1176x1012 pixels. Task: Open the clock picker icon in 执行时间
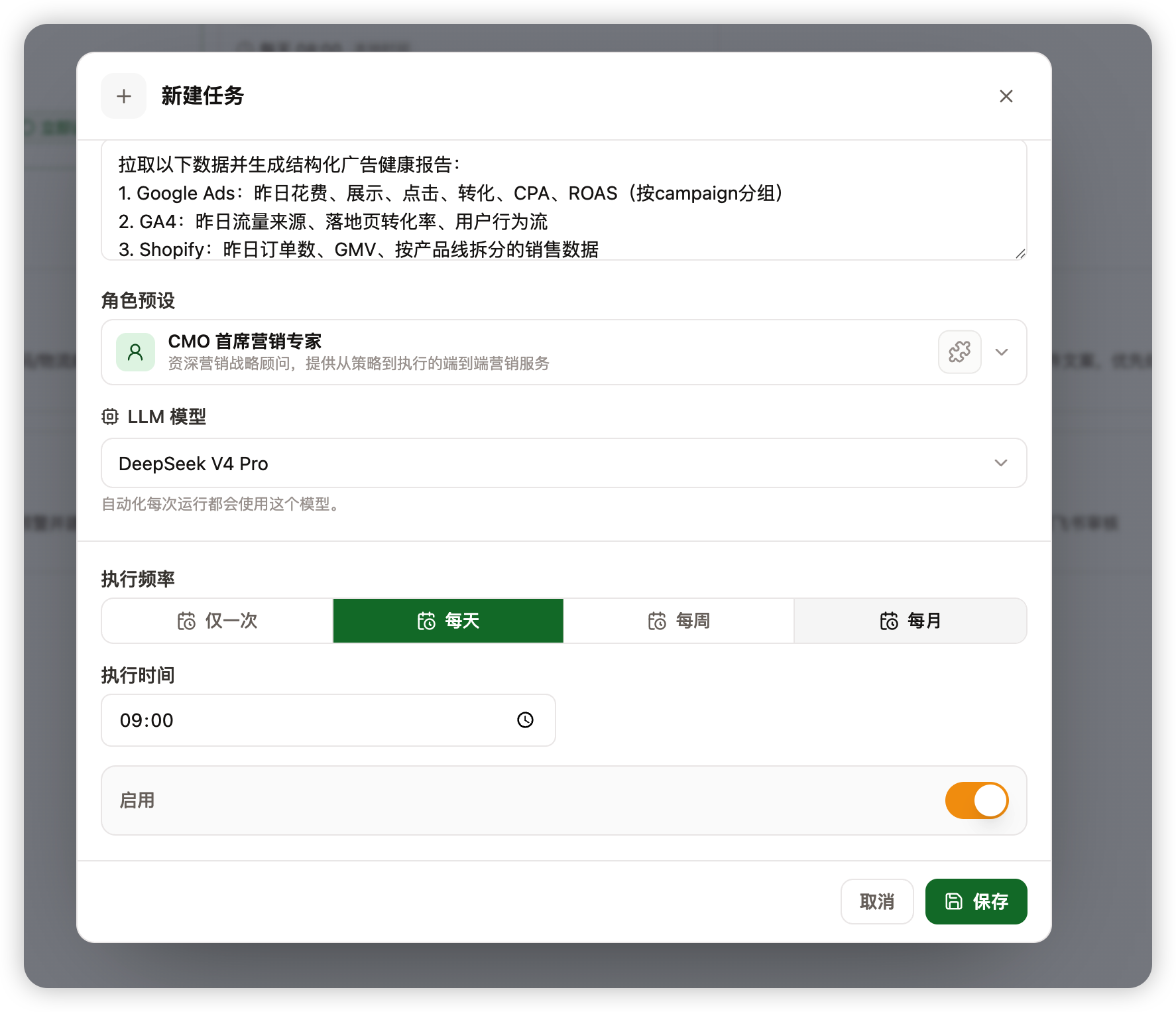tap(525, 720)
